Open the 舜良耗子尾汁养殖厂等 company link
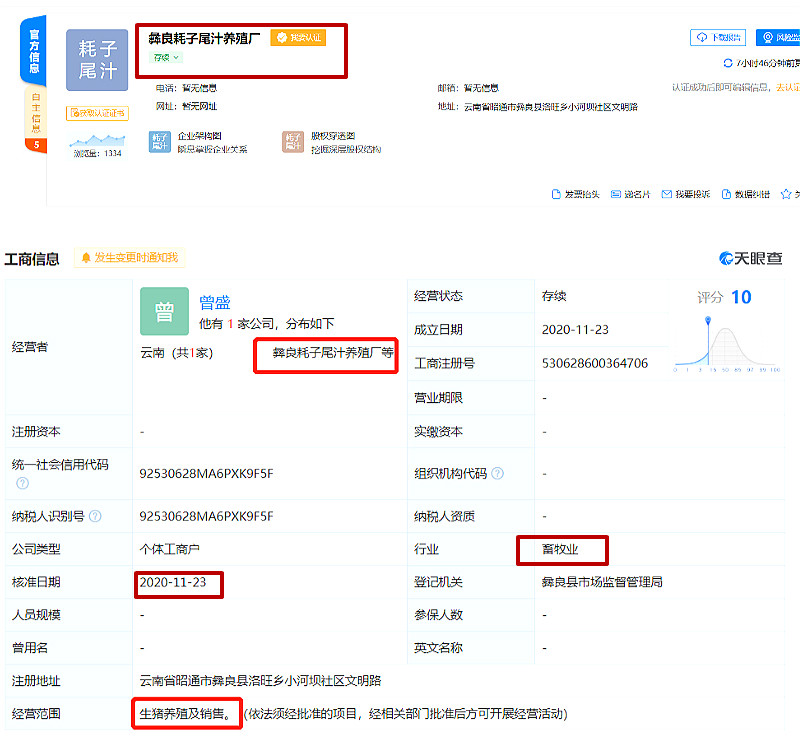This screenshot has height=753, width=800. [333, 353]
